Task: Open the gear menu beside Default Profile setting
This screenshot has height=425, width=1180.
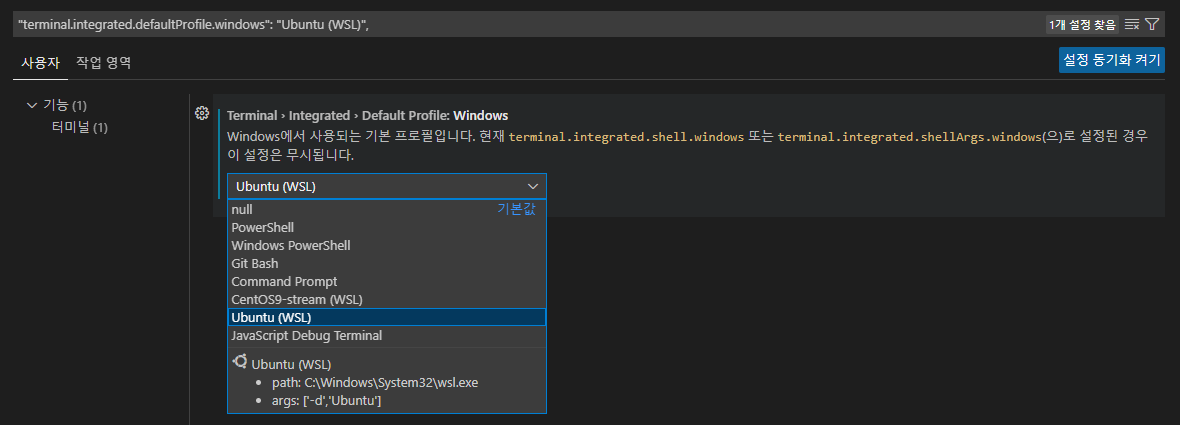Action: pyautogui.click(x=202, y=114)
